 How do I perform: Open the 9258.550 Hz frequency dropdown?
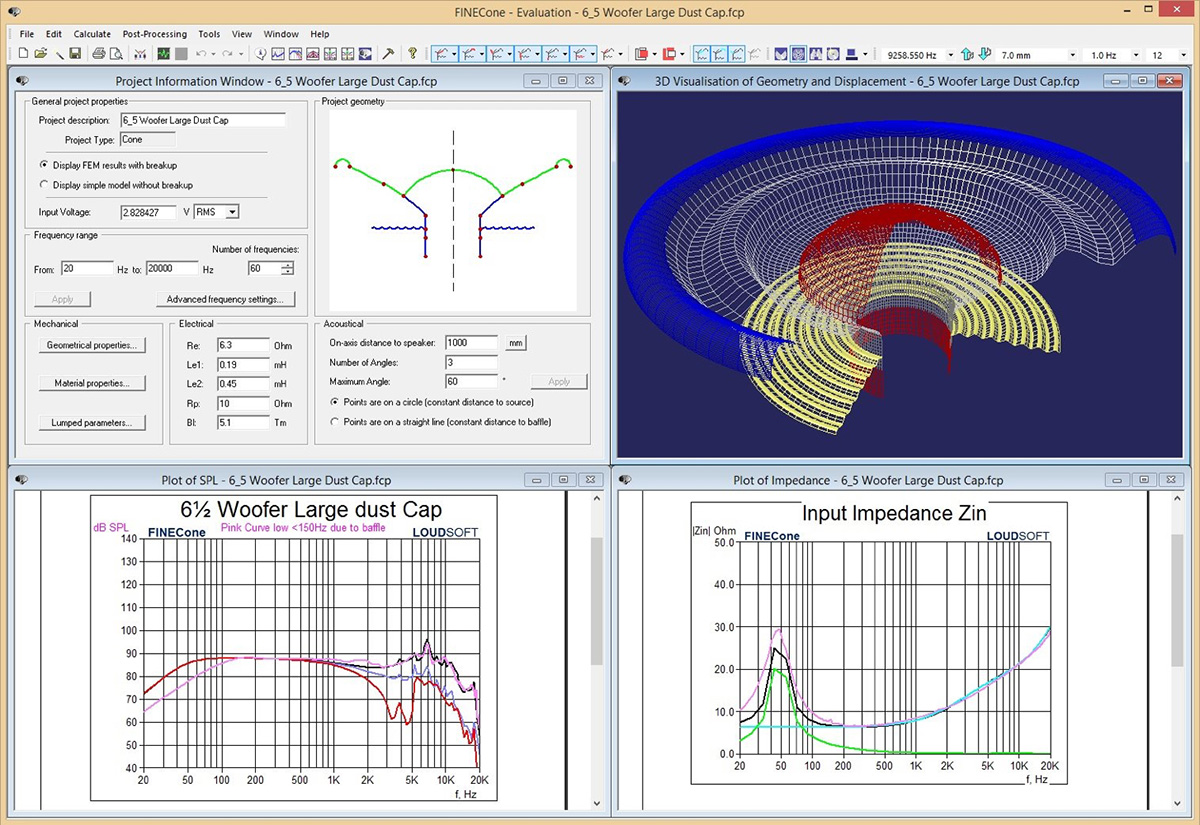coord(951,55)
